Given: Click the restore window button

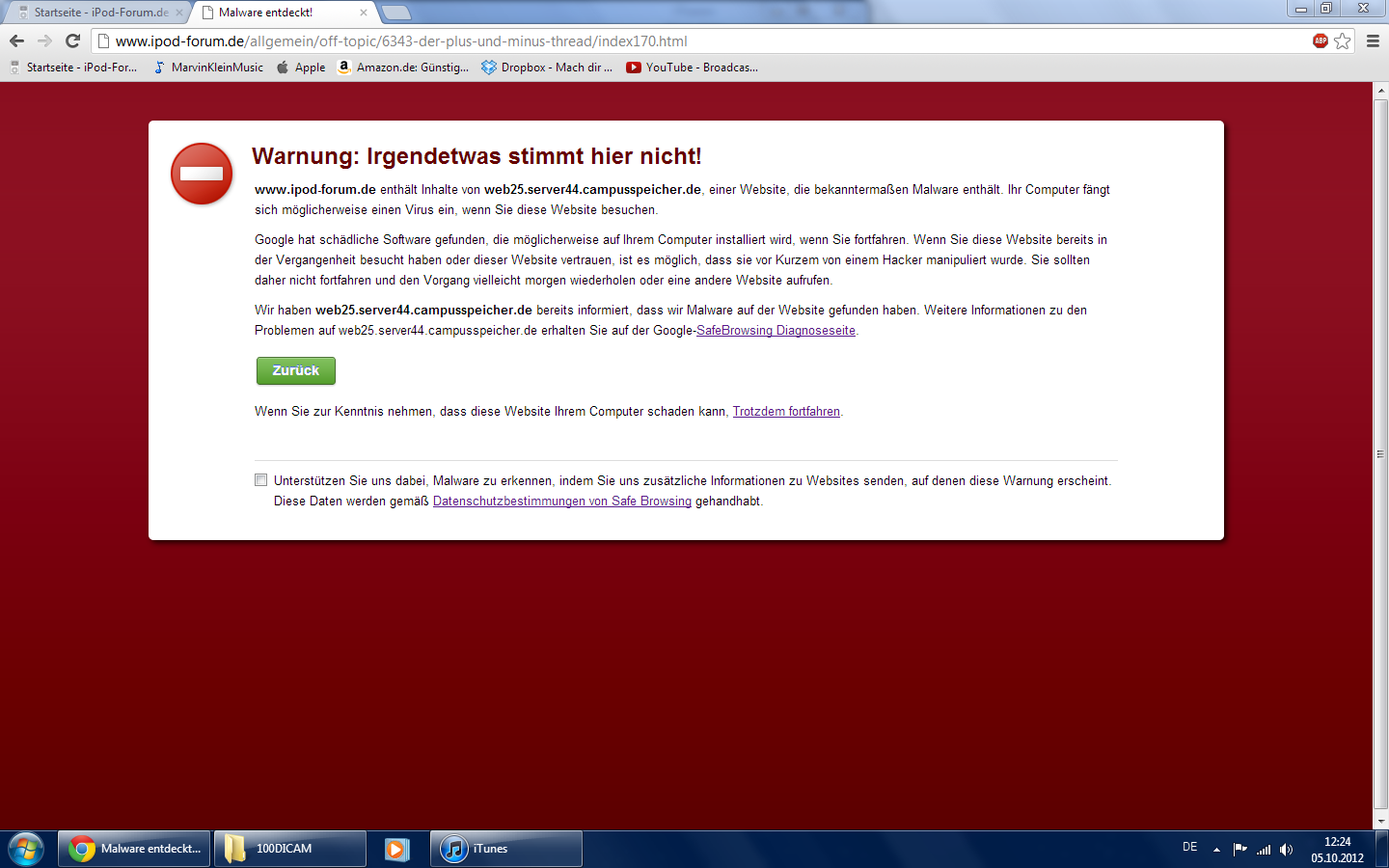Looking at the screenshot, I should (x=1326, y=9).
